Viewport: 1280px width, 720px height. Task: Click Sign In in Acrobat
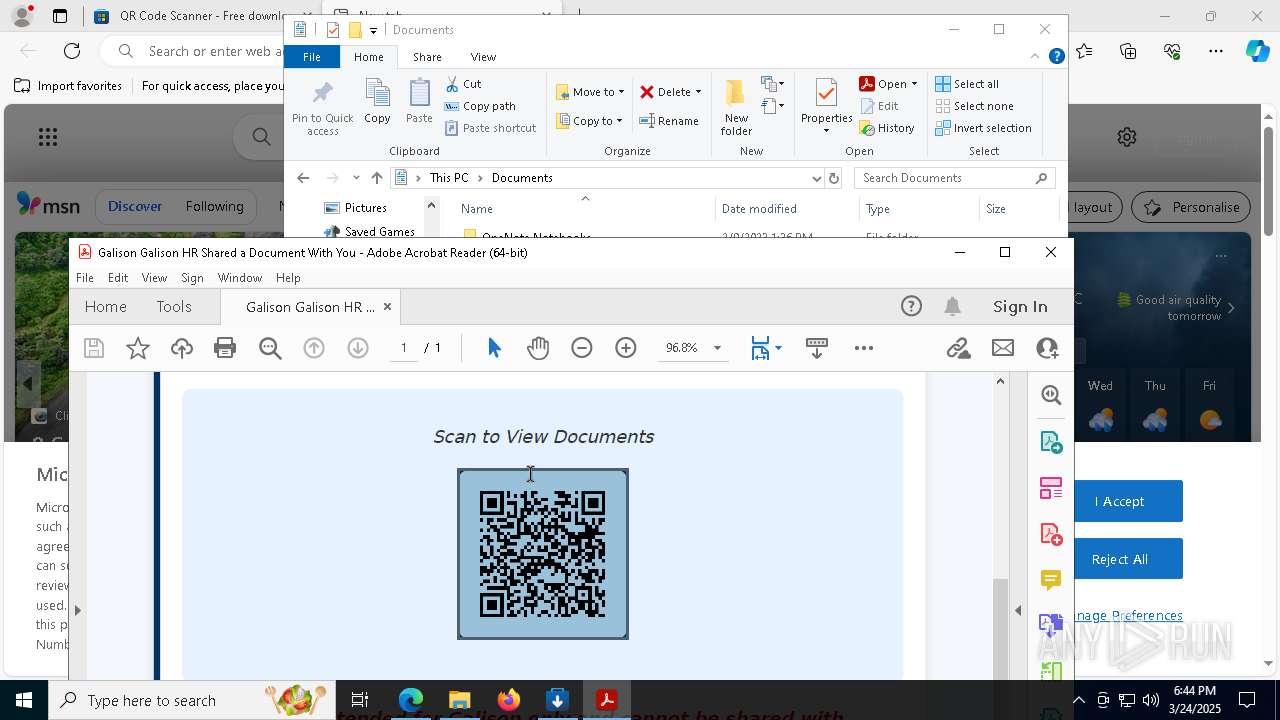click(1020, 307)
